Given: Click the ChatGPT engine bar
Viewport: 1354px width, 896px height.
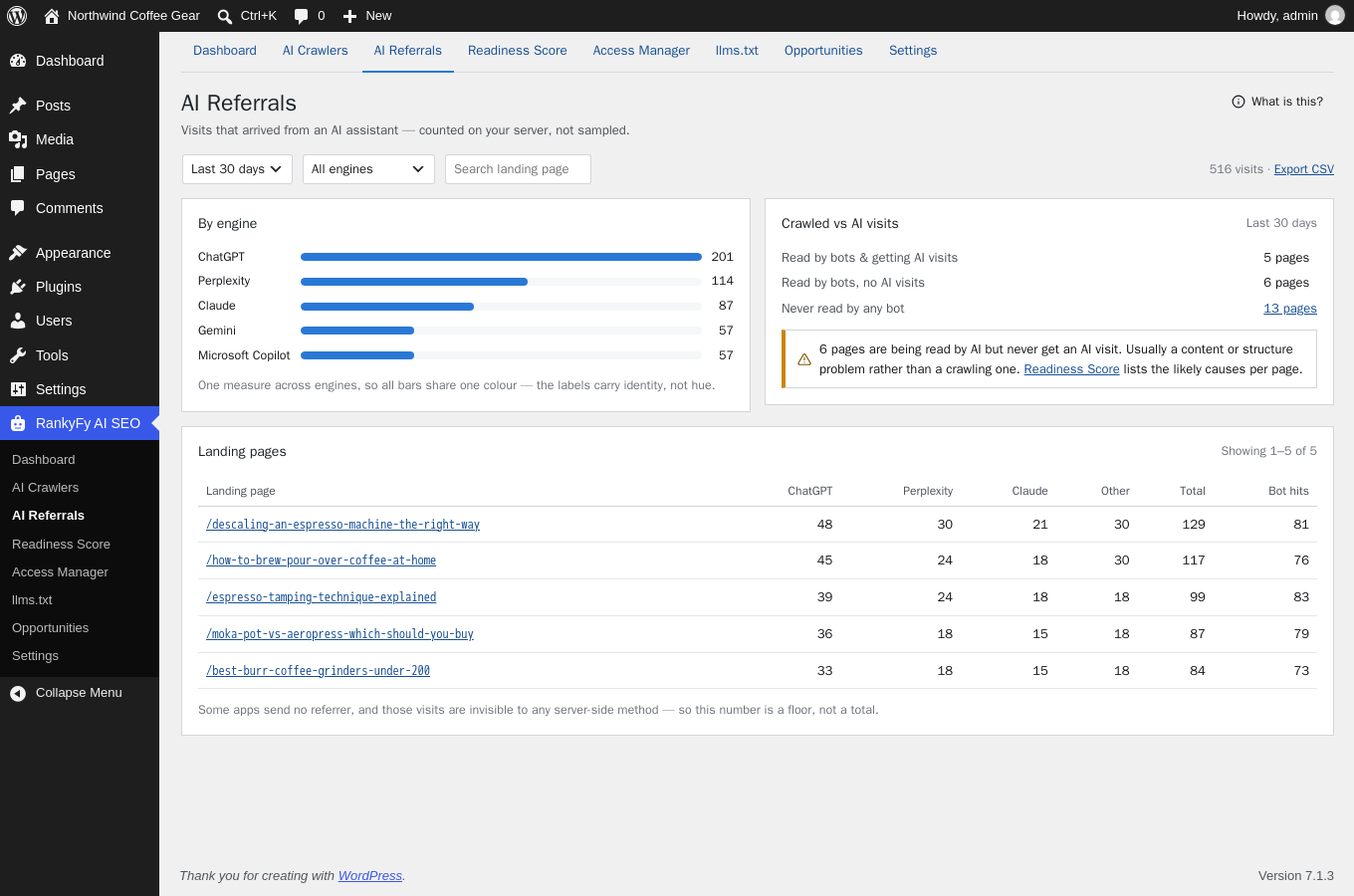Looking at the screenshot, I should (501, 257).
